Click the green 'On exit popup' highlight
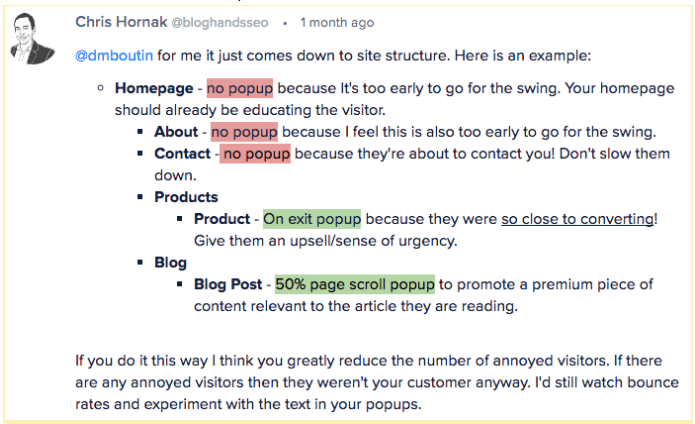Screen dimensions: 695x424 (x=312, y=220)
